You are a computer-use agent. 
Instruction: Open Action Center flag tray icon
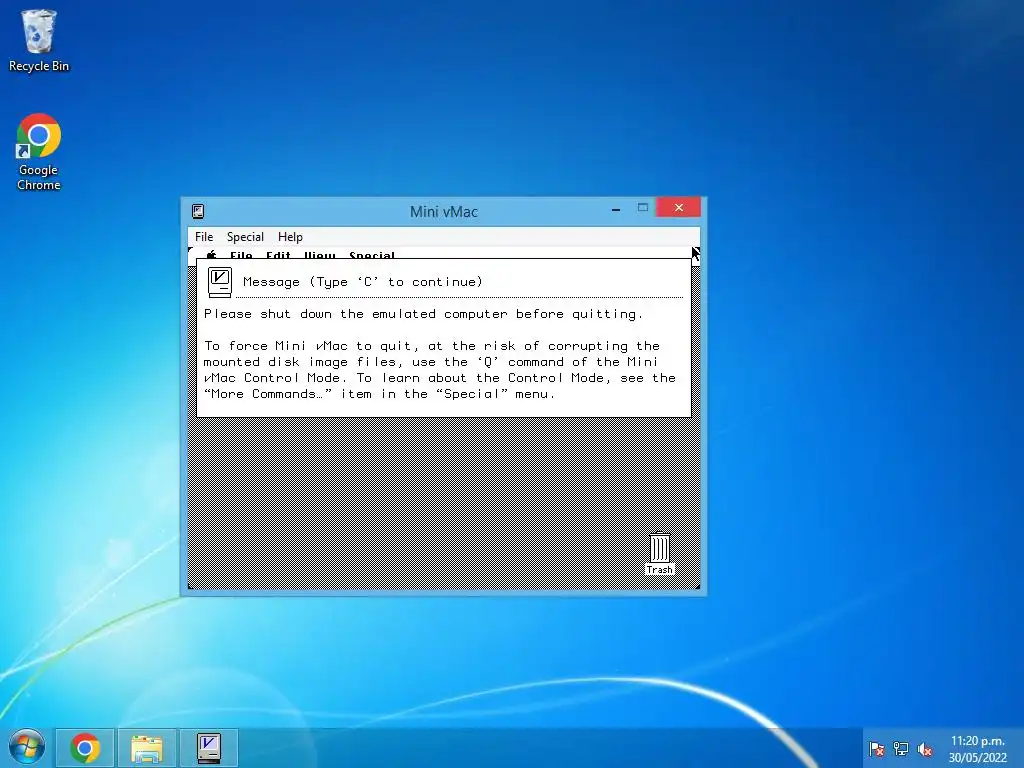pyautogui.click(x=876, y=749)
